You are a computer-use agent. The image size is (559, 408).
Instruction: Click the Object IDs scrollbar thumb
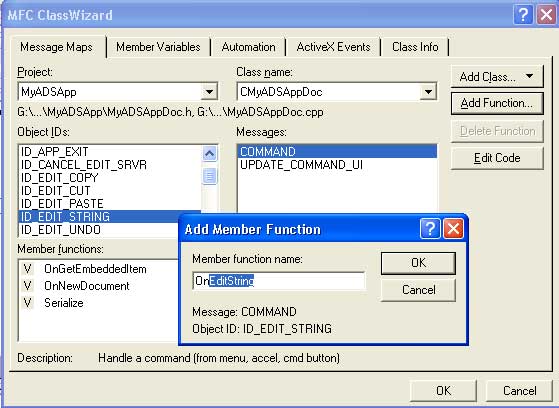(x=209, y=176)
